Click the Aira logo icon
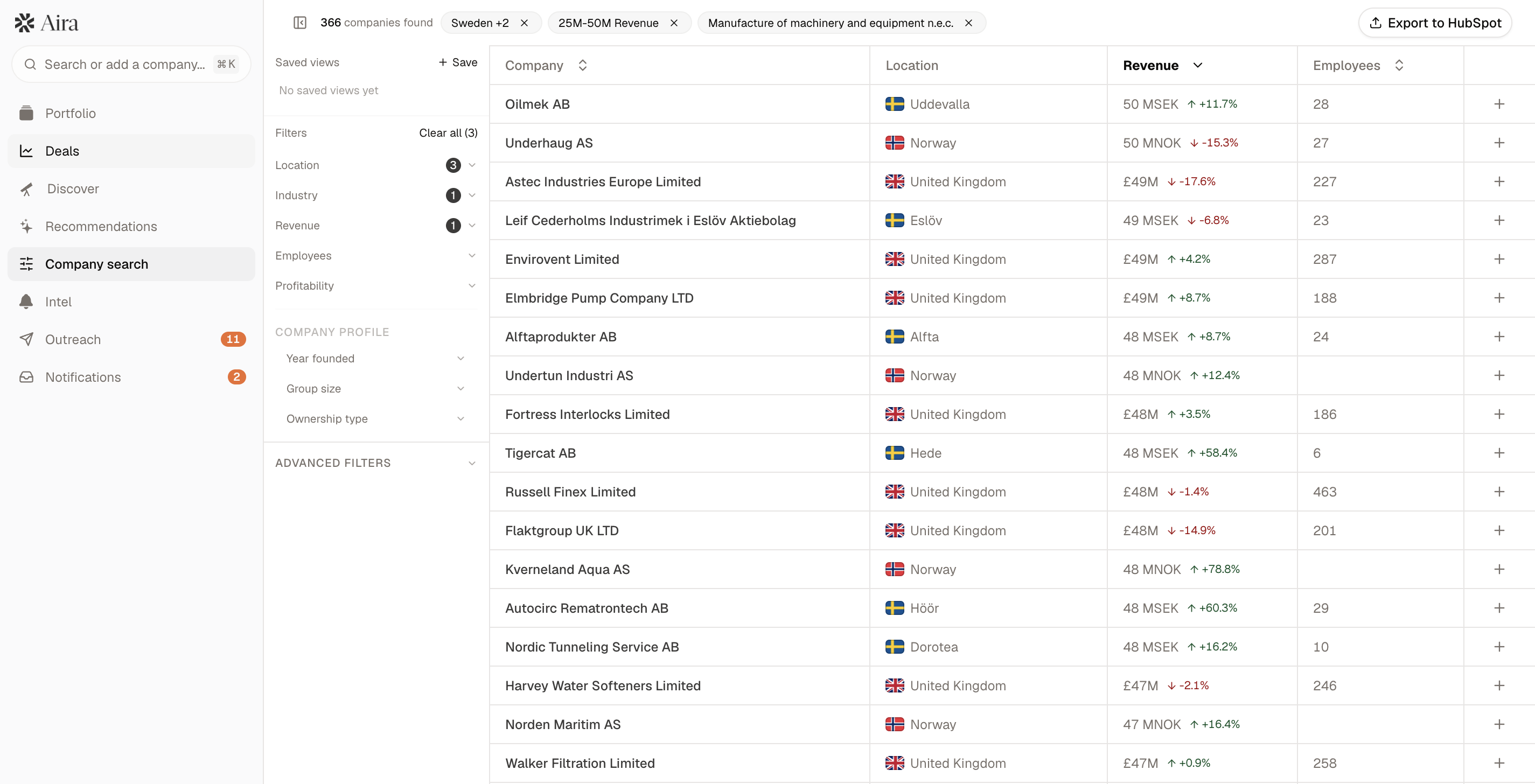Image resolution: width=1535 pixels, height=784 pixels. pos(24,23)
